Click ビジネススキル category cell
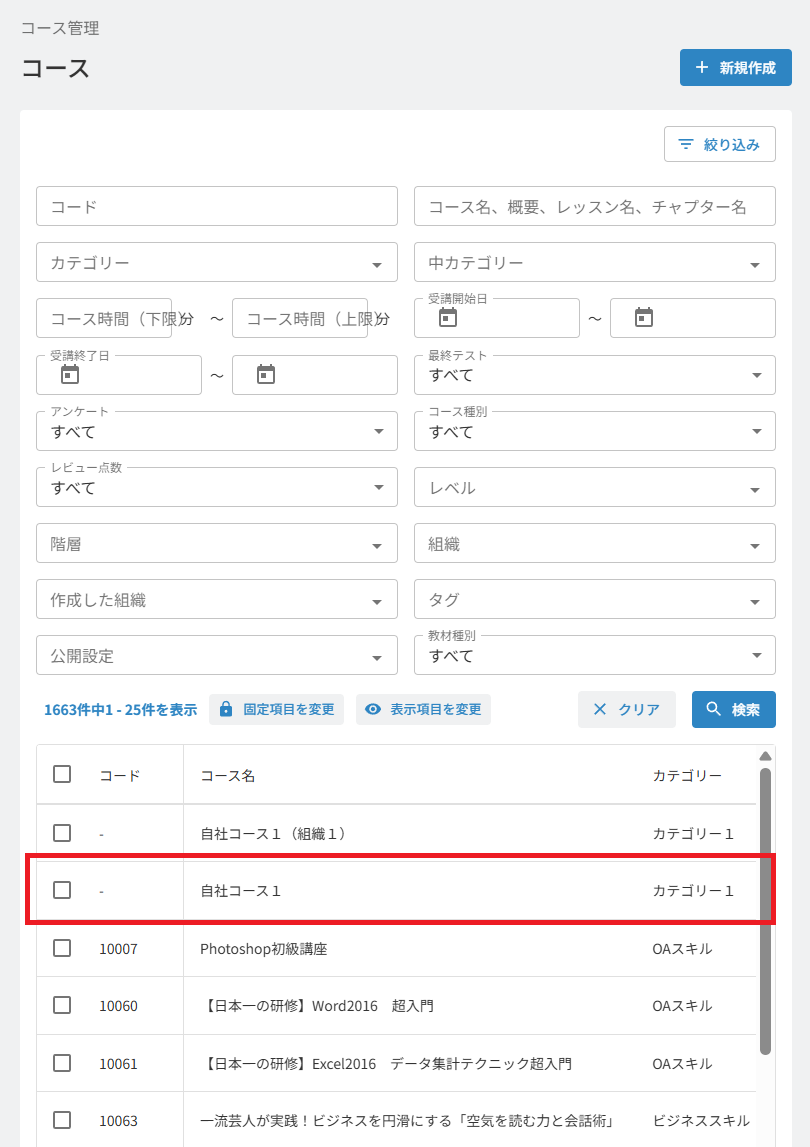The width and height of the screenshot is (810, 1147). tap(701, 1121)
